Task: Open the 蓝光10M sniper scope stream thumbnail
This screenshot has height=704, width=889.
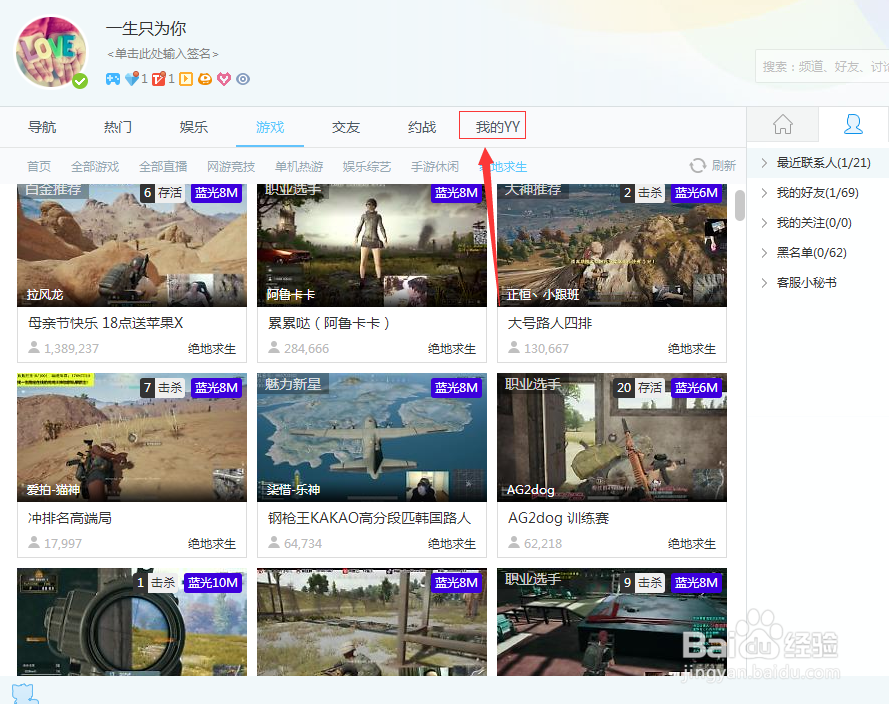Action: tap(132, 622)
